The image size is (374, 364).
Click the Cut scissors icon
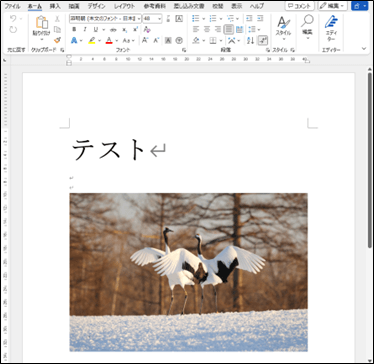click(57, 19)
